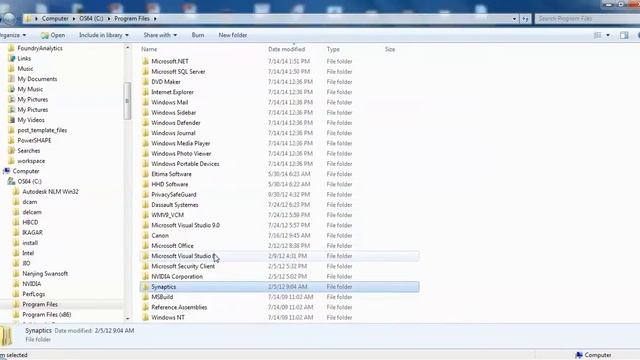Click Program Files in the address breadcrumb
Viewport: 640px width, 360px height.
[132, 19]
